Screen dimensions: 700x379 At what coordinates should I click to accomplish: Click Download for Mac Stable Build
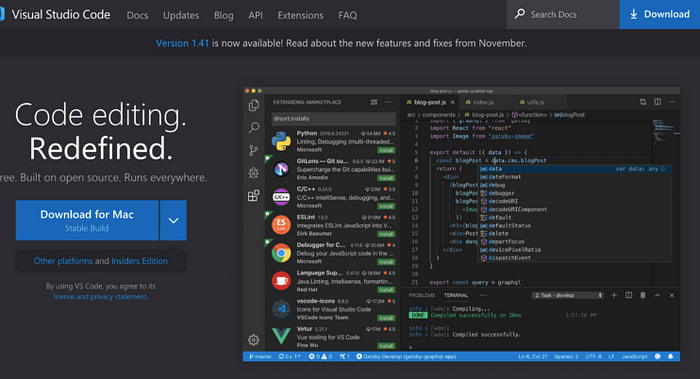click(87, 220)
